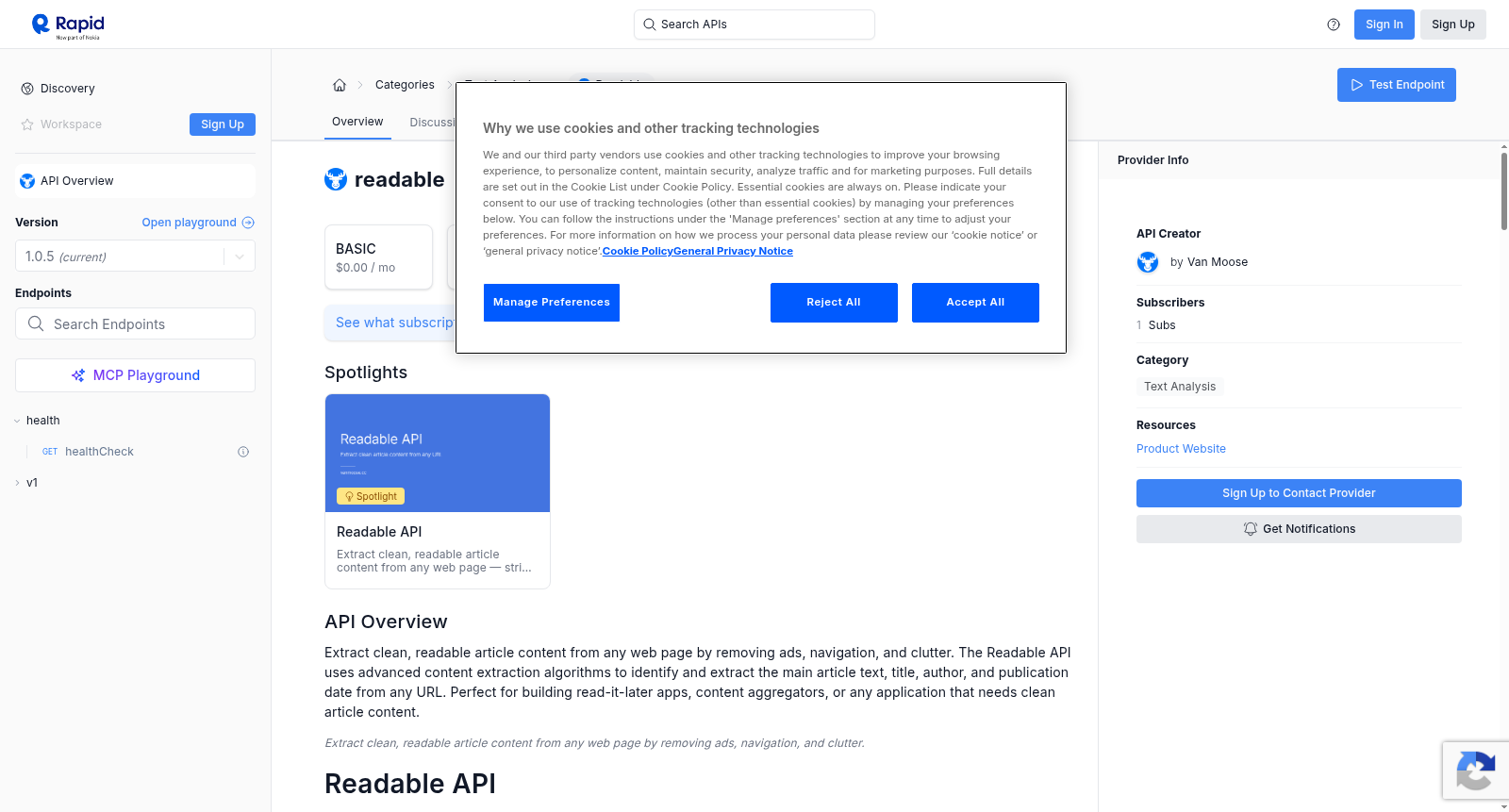This screenshot has width=1509, height=812.
Task: Open Manage Preferences for cookies
Action: [552, 303]
